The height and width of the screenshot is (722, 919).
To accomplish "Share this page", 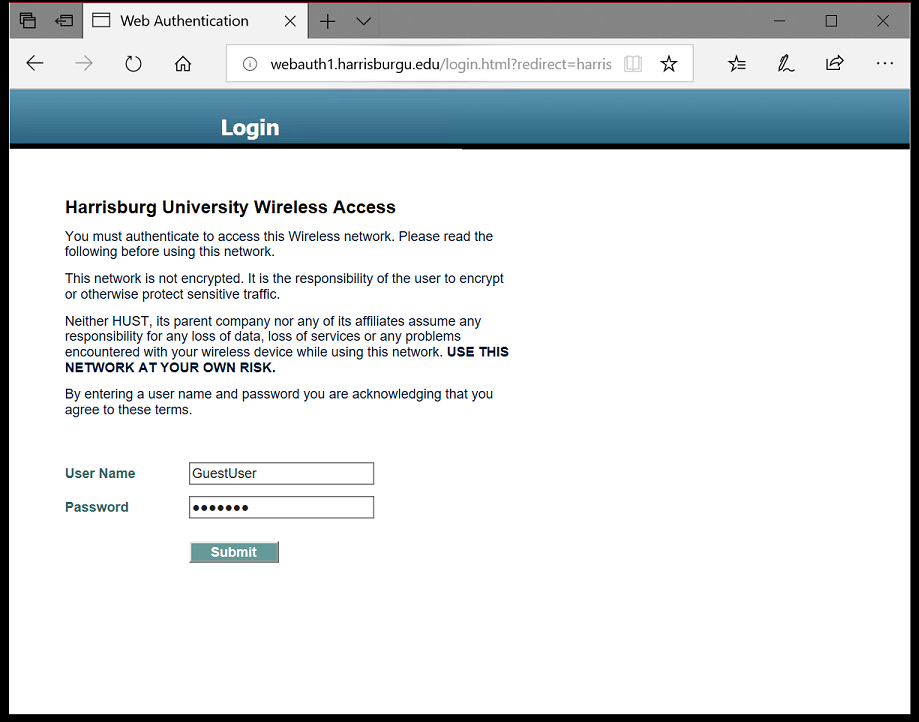I will [835, 63].
